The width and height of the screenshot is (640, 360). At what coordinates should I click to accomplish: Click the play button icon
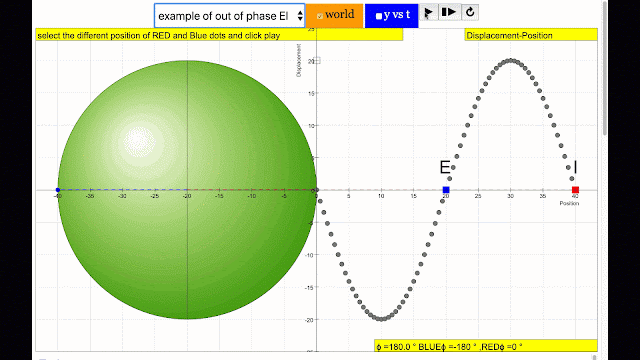coord(428,13)
